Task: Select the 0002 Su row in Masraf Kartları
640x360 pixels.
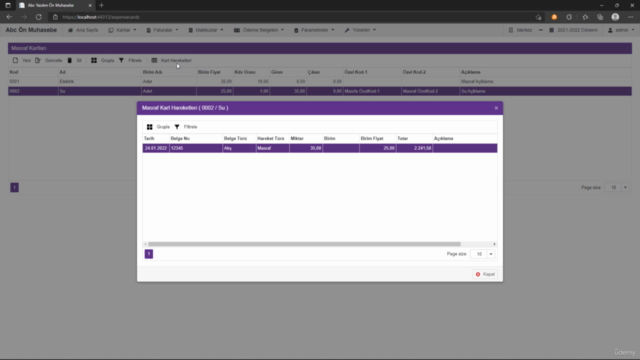Action: pos(320,91)
